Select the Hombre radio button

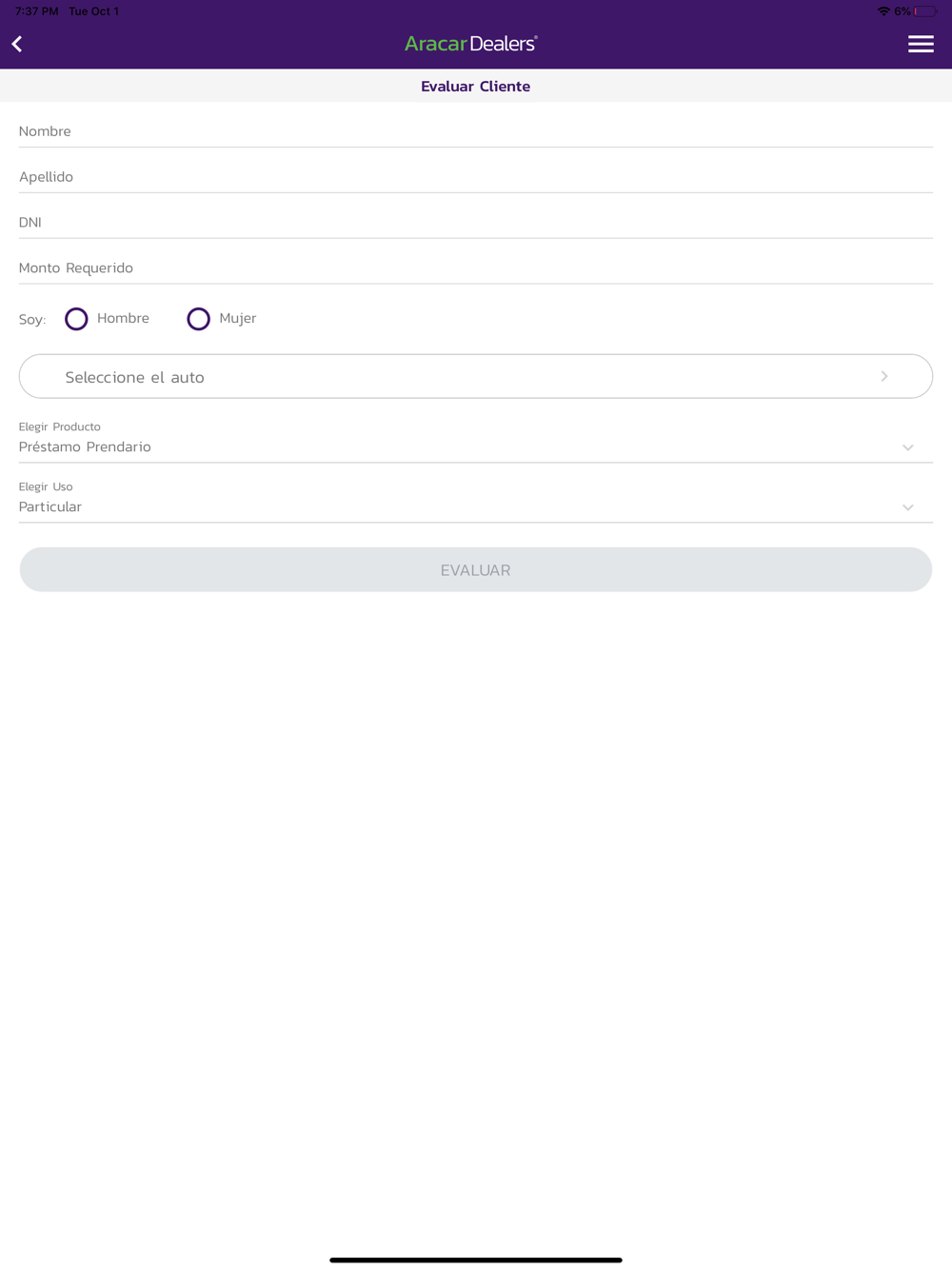pyautogui.click(x=76, y=319)
